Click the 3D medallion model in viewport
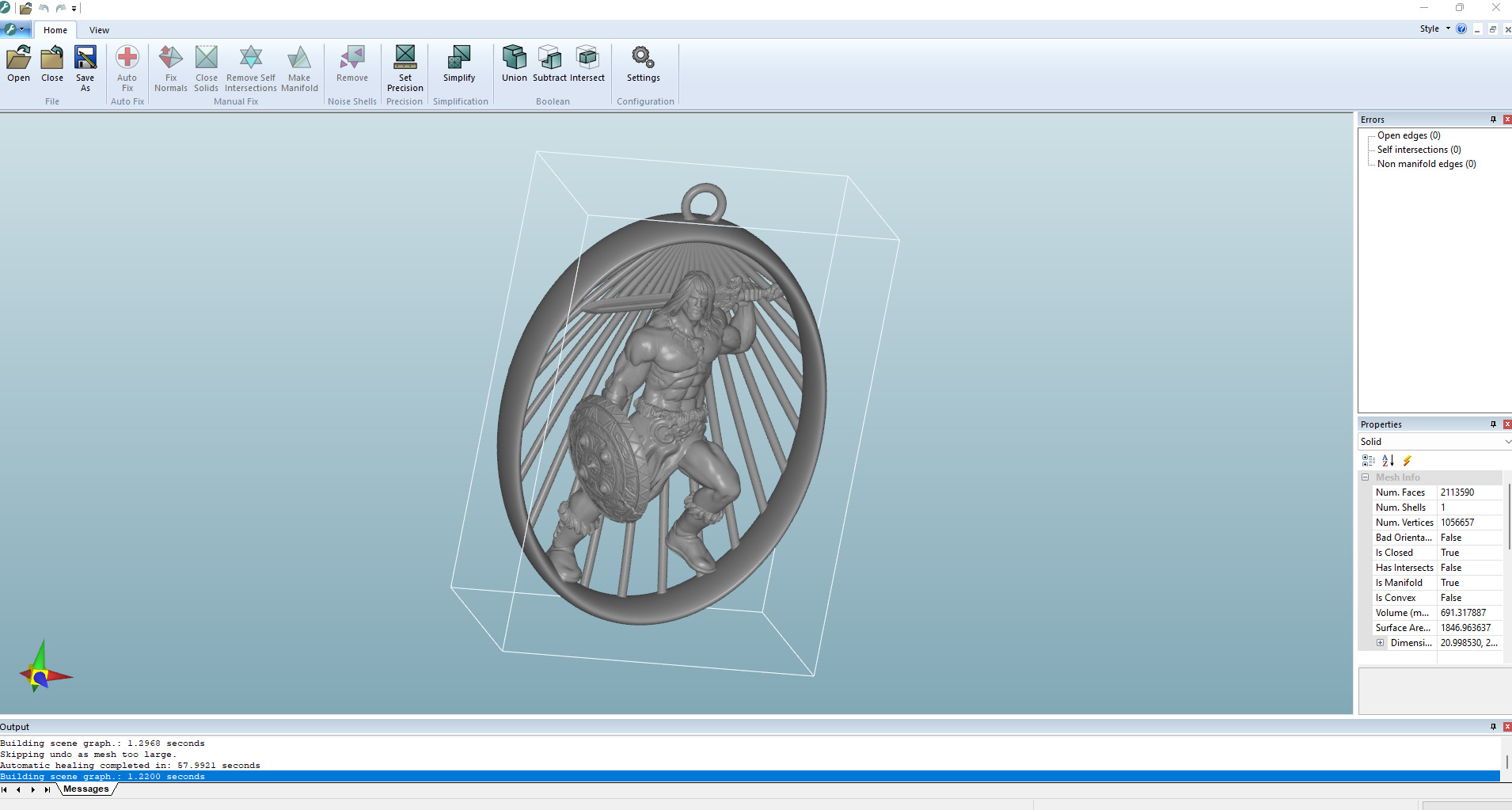1512x810 pixels. [x=662, y=404]
